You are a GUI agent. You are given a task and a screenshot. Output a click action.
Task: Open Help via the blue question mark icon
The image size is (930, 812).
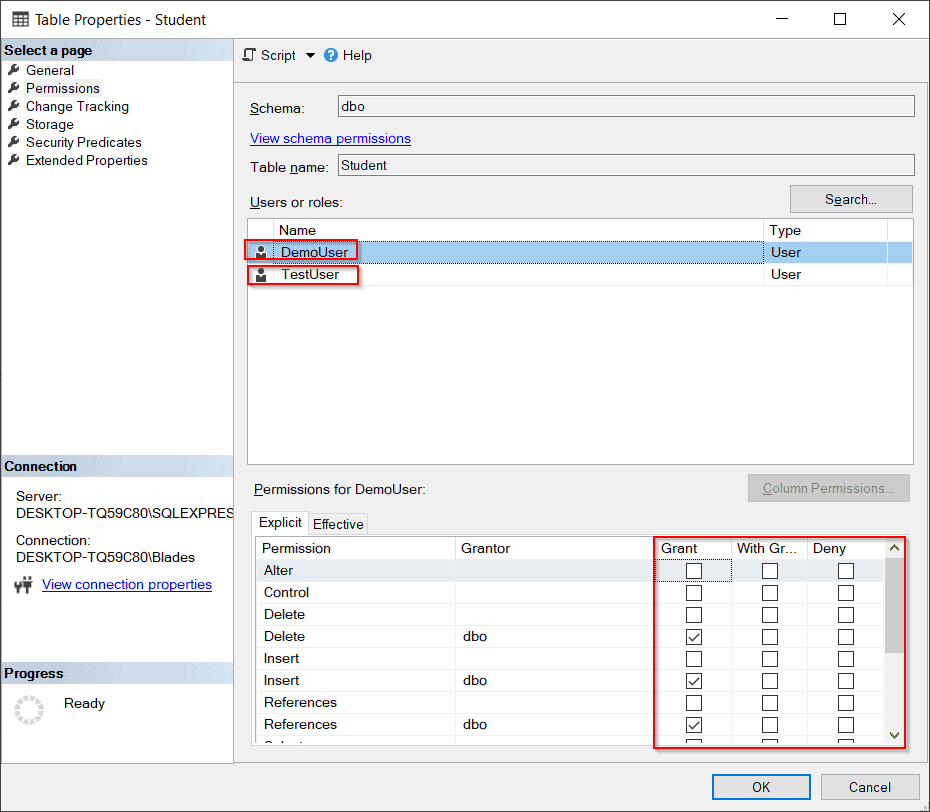click(x=329, y=55)
